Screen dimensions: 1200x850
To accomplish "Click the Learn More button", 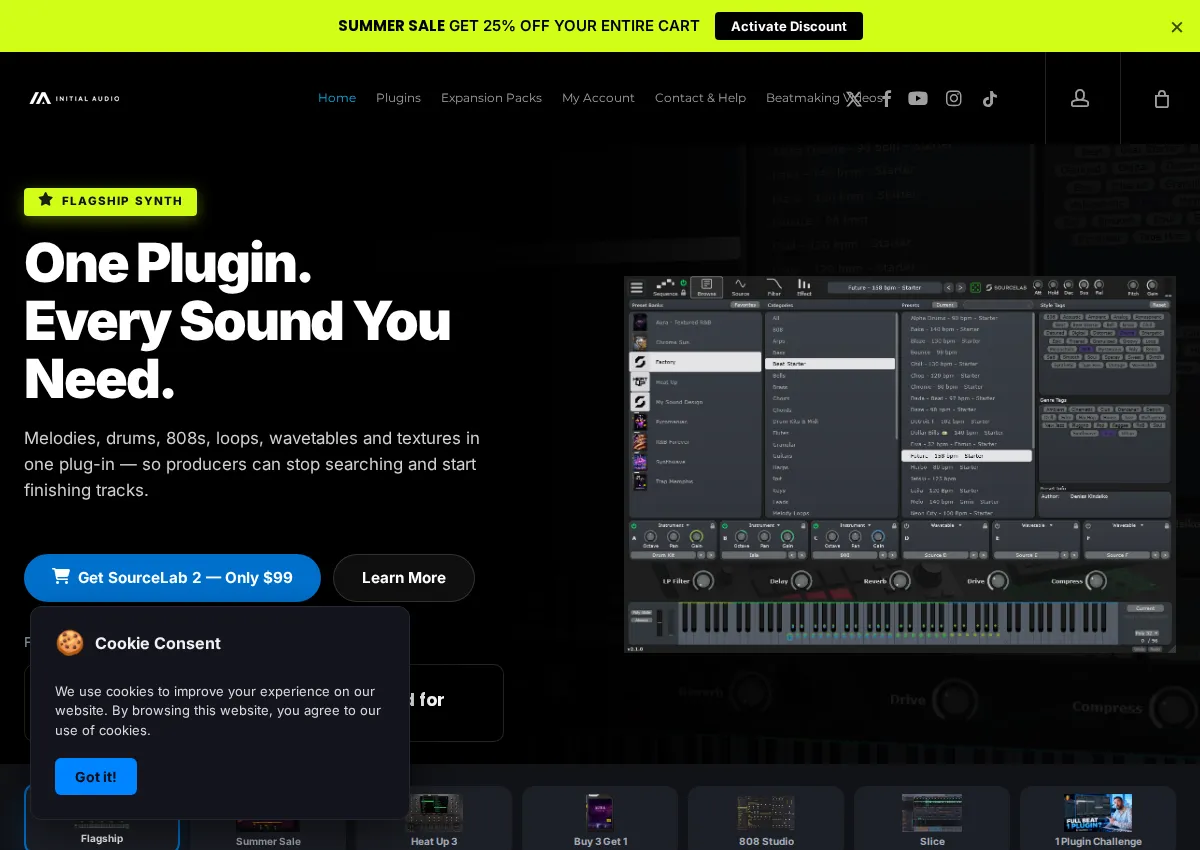I will coord(404,578).
